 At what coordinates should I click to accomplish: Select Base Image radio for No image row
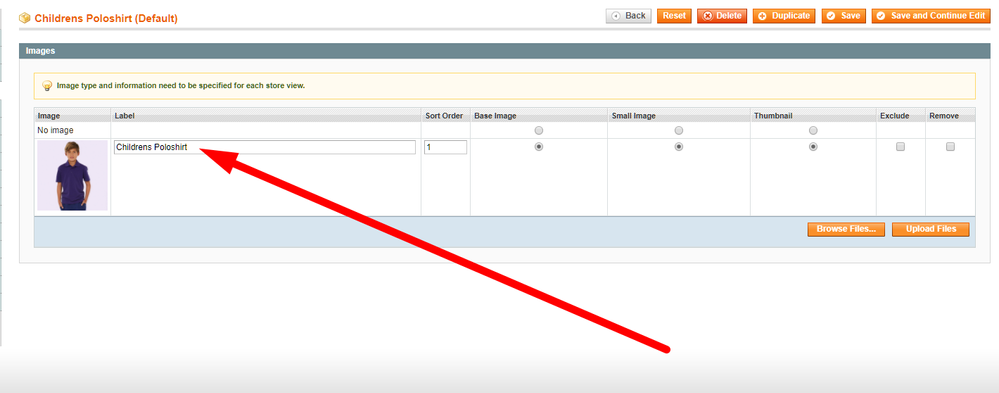pos(539,131)
